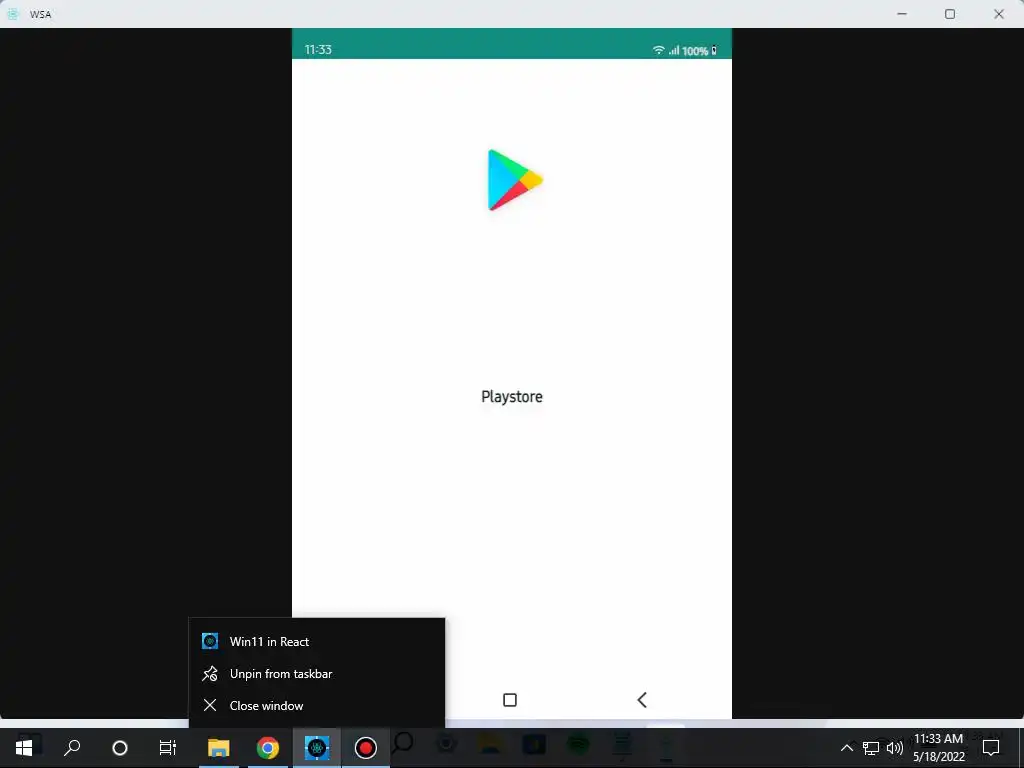Open Task View from the taskbar

[168, 748]
